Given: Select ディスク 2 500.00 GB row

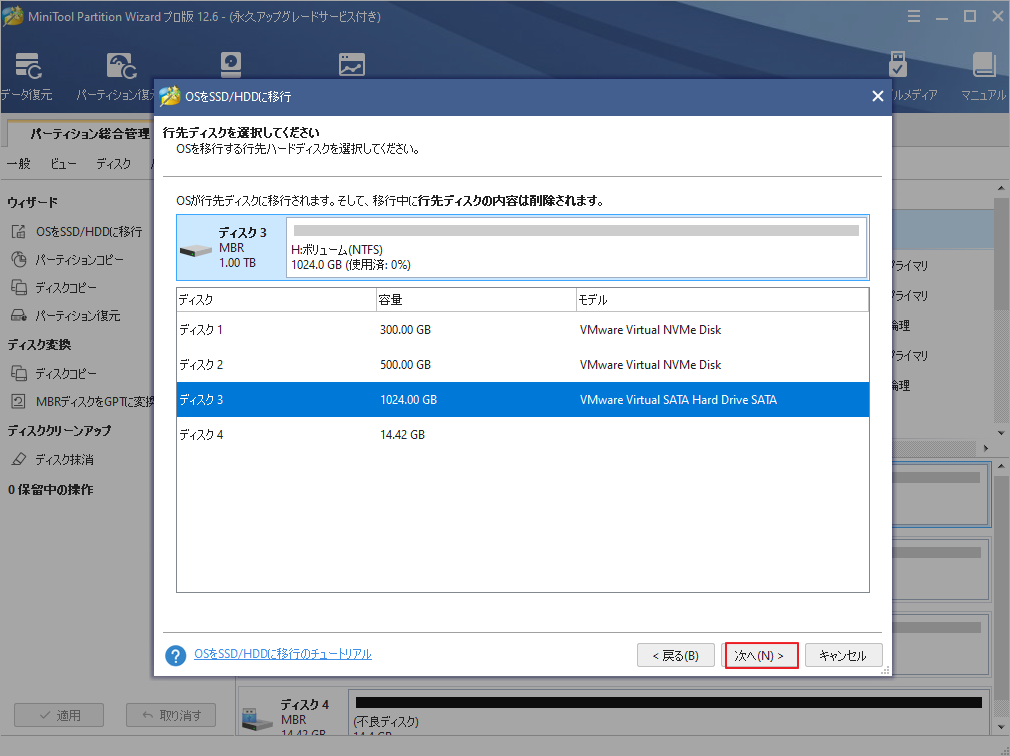Looking at the screenshot, I should click(522, 365).
